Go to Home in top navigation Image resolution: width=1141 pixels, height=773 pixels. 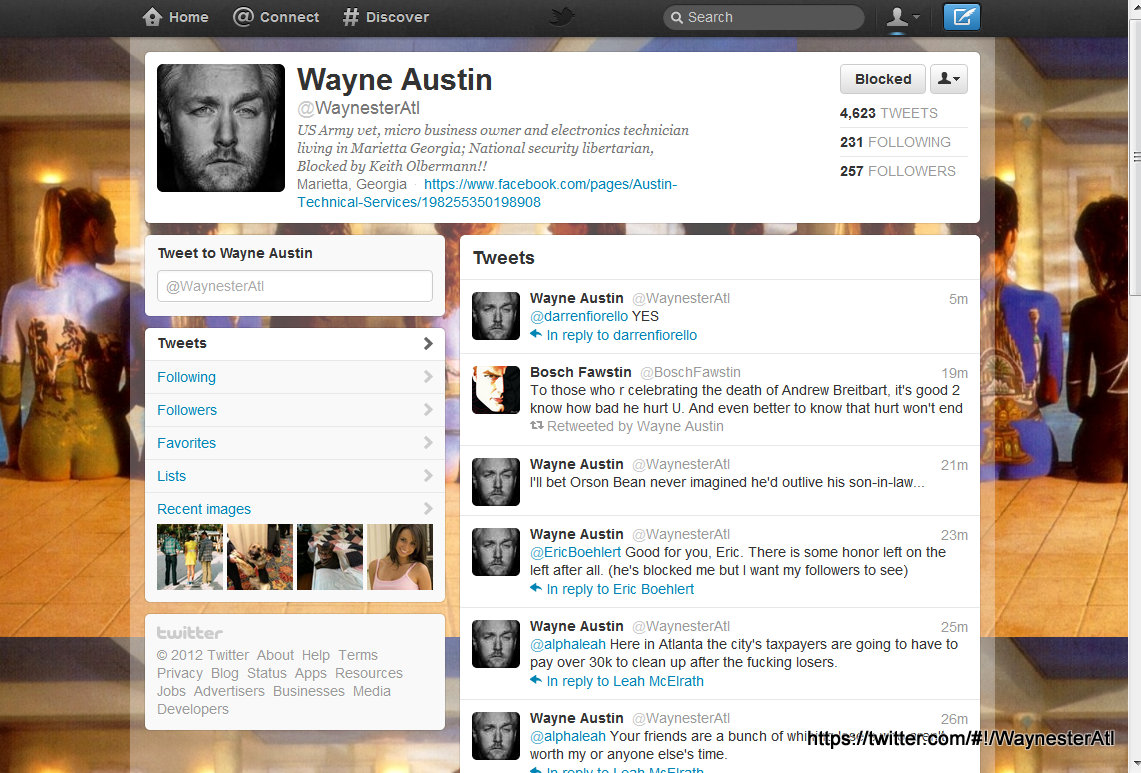tap(175, 17)
